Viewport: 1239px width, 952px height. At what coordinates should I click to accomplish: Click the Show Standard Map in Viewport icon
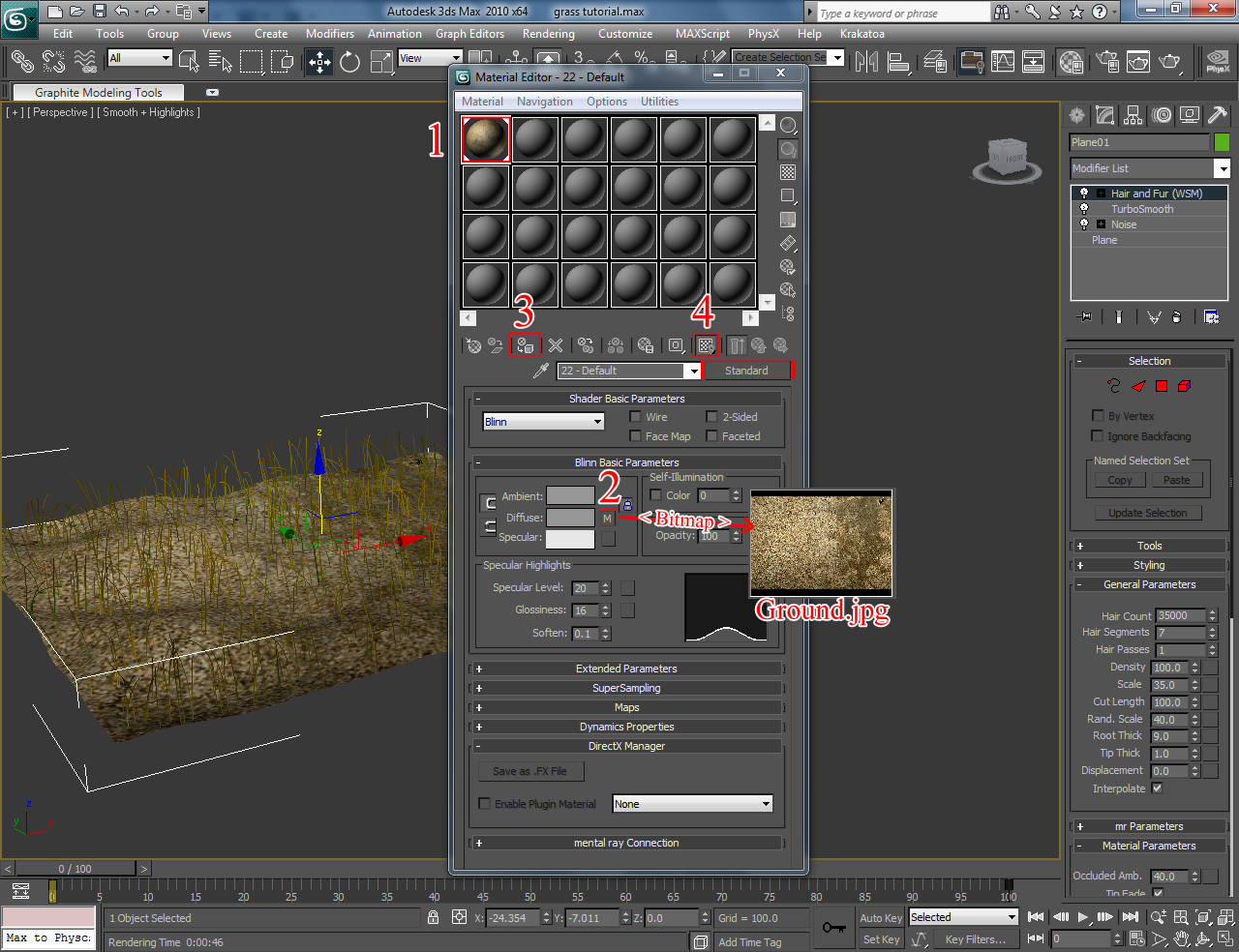point(706,345)
